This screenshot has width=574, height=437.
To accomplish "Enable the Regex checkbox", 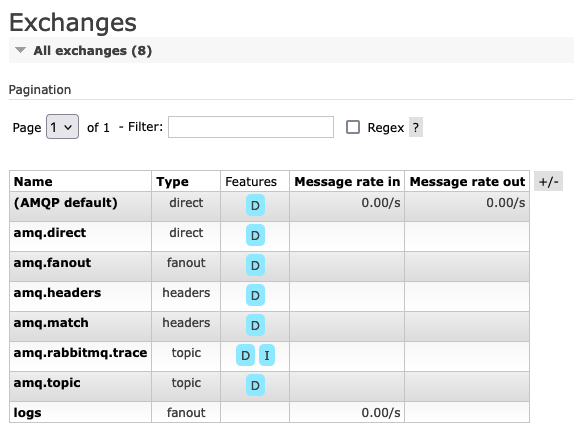I will coord(353,127).
